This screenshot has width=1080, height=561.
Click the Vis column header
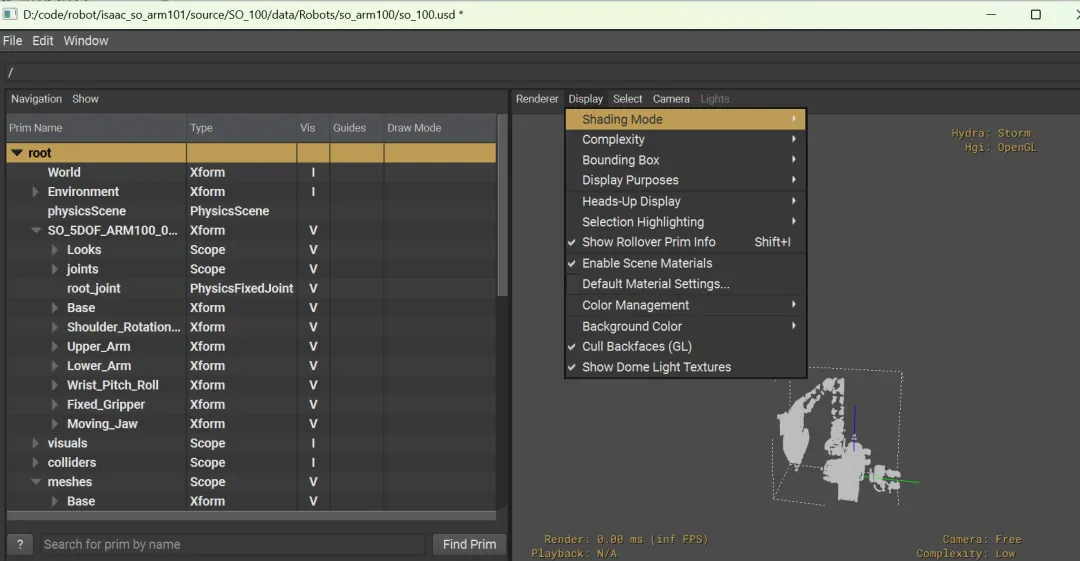(313, 128)
